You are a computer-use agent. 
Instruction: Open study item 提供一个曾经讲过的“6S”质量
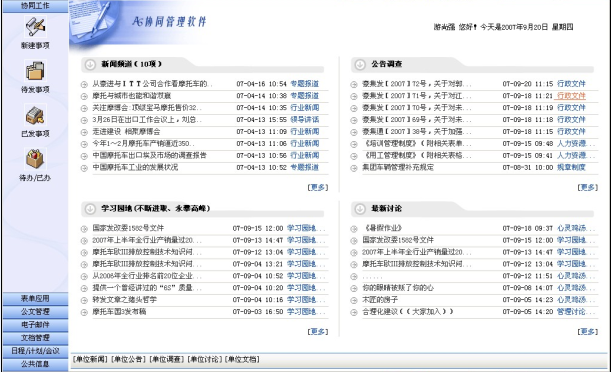click(x=147, y=288)
